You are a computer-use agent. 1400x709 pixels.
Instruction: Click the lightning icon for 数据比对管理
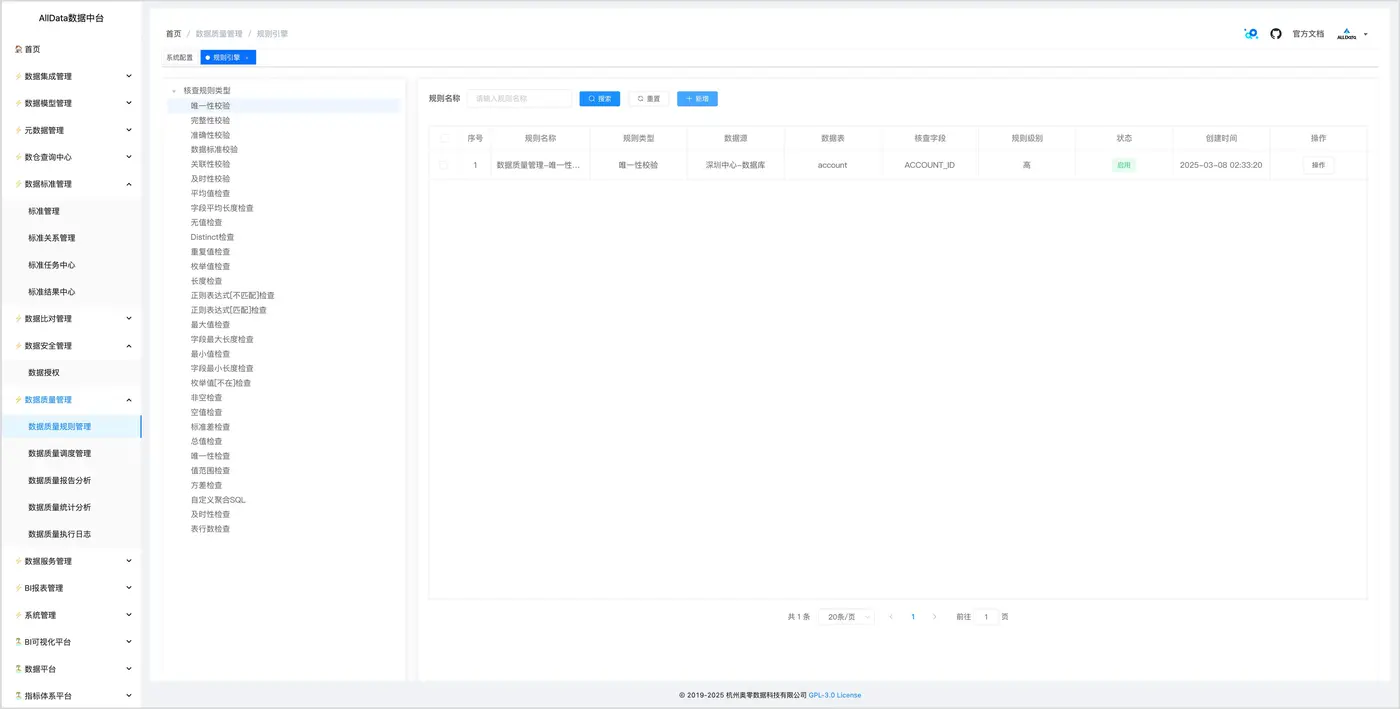(x=18, y=319)
